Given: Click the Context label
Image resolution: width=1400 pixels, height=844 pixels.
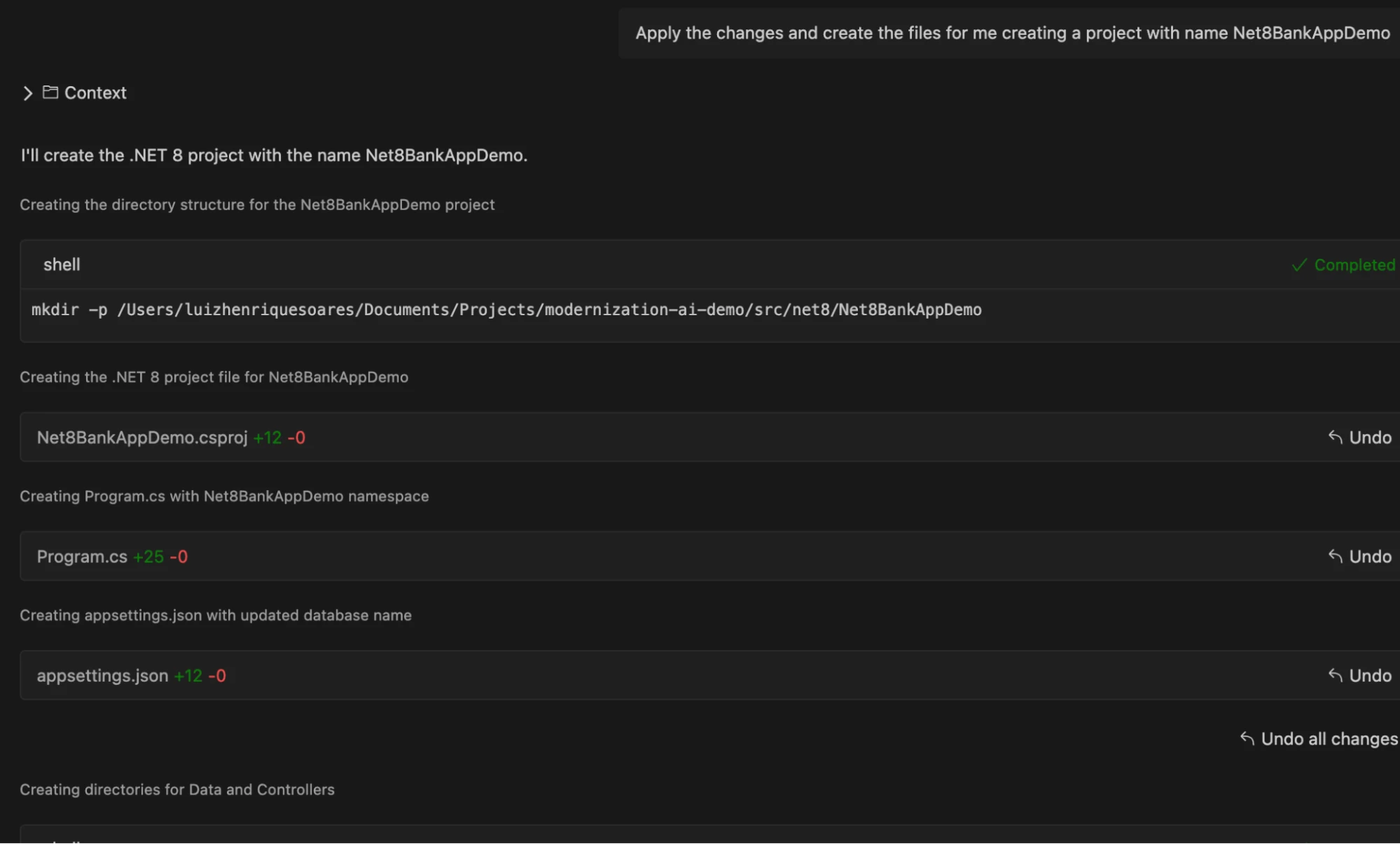Looking at the screenshot, I should [95, 93].
